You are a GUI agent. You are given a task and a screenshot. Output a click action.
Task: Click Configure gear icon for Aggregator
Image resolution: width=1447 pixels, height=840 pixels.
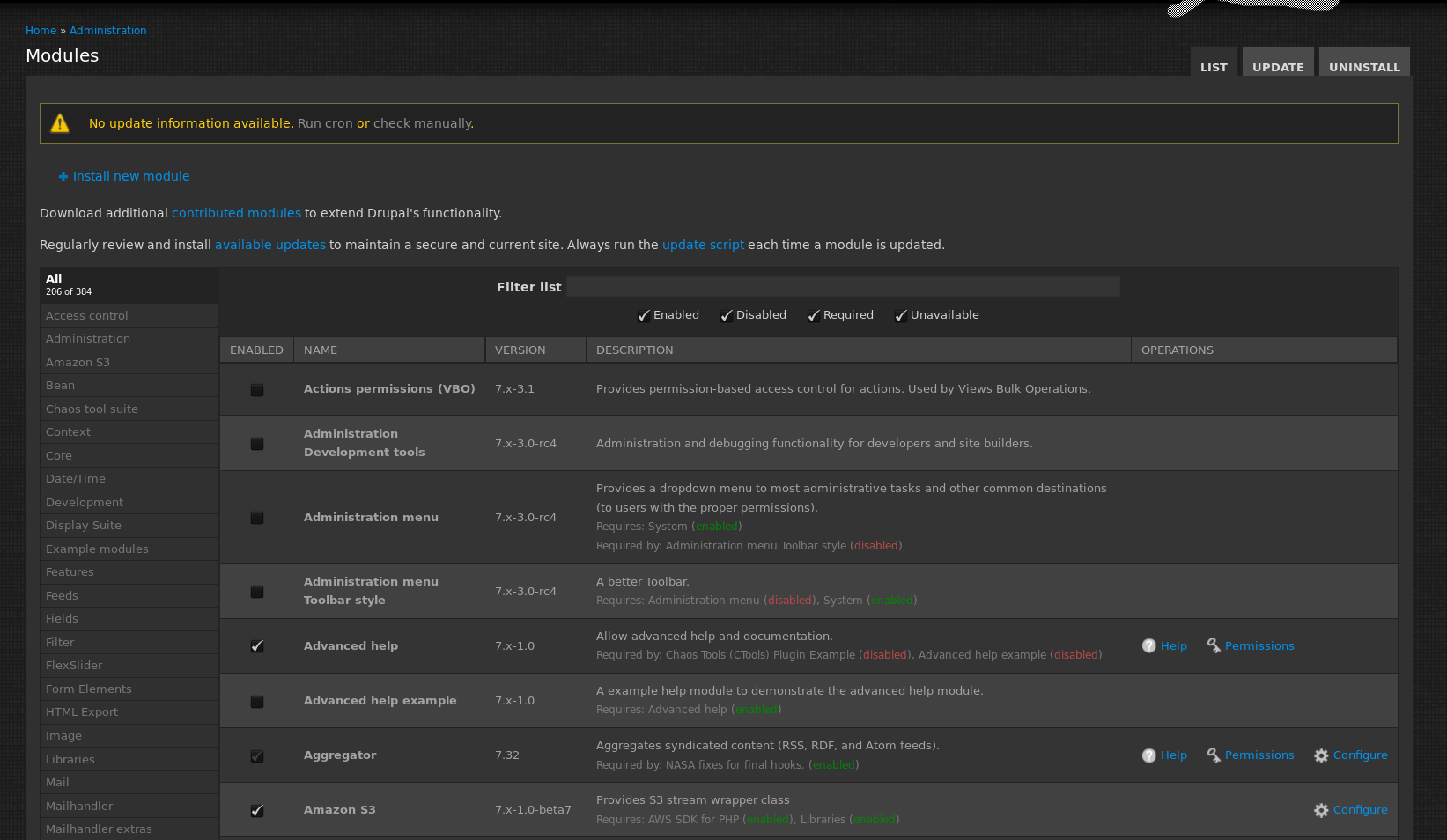point(1321,755)
